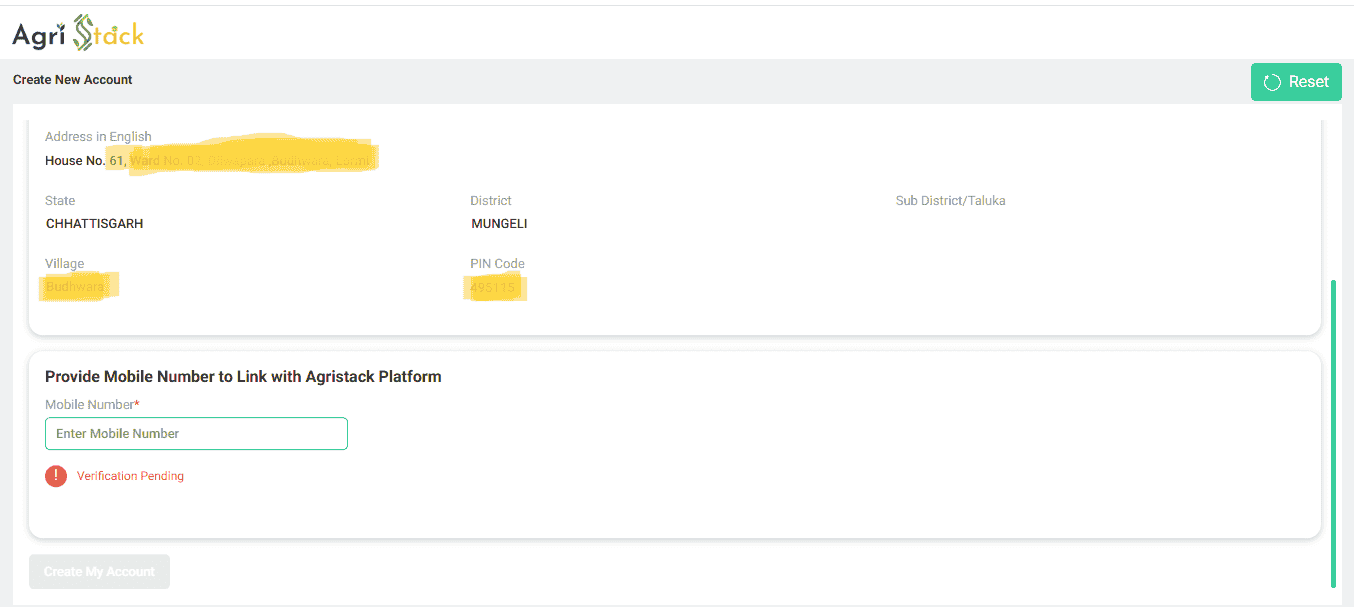Click the Create New Account heading
The width and height of the screenshot is (1354, 607).
(x=73, y=80)
